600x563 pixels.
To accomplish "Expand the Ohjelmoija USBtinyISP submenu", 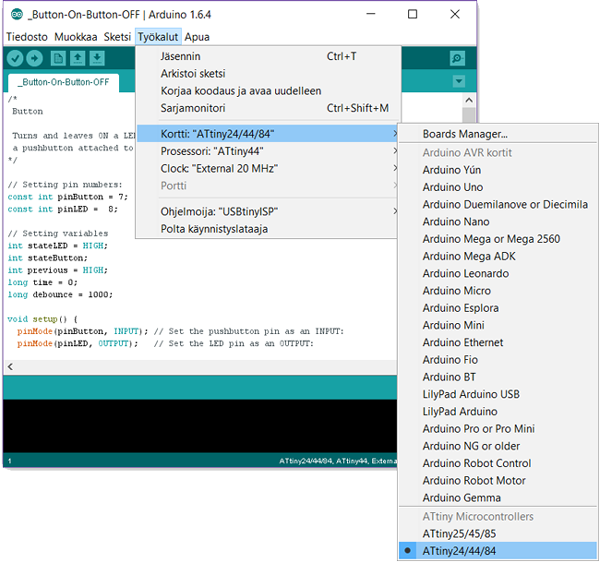I will [267, 211].
